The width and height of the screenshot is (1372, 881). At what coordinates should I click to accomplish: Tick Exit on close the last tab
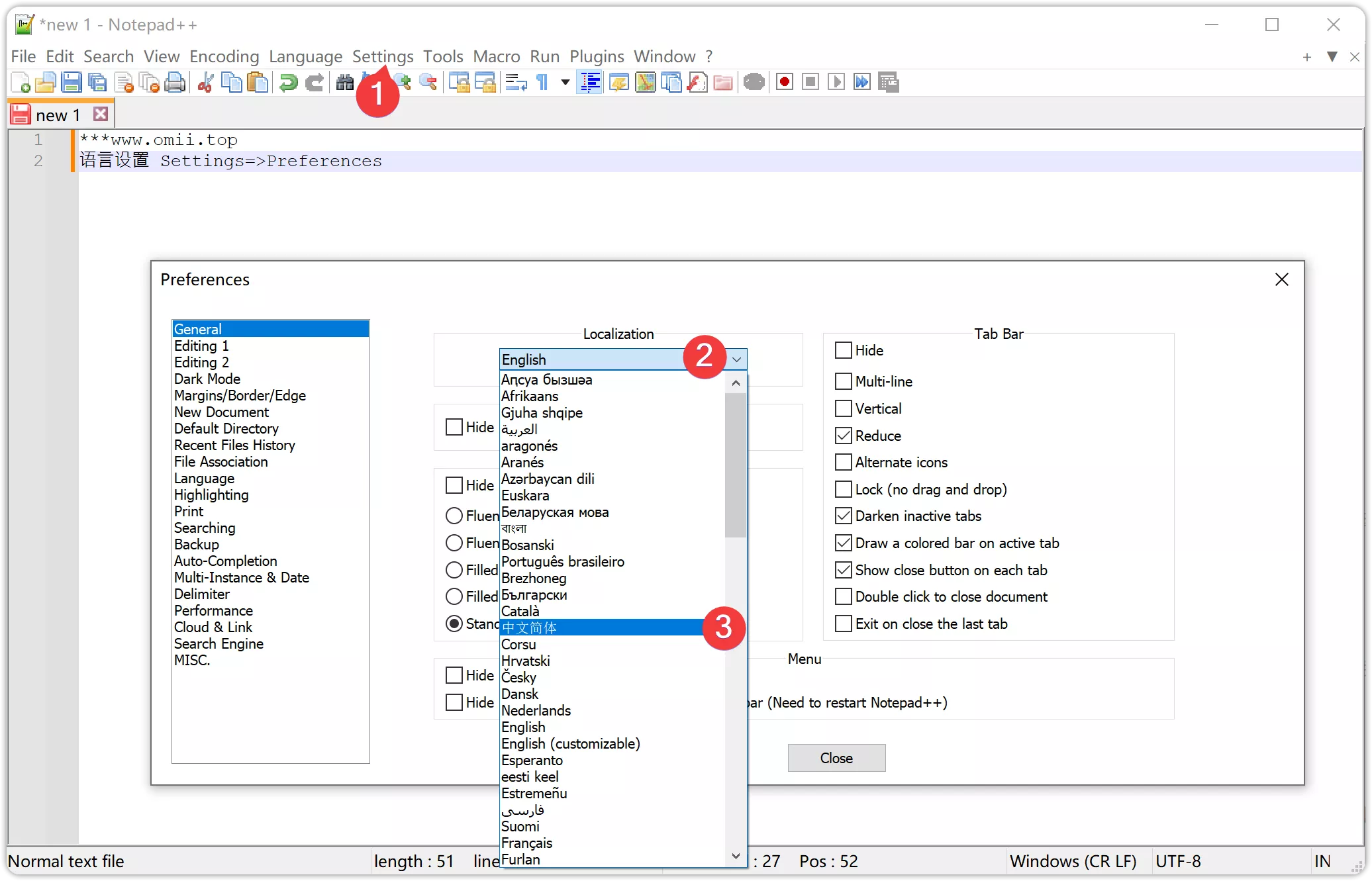tap(843, 624)
